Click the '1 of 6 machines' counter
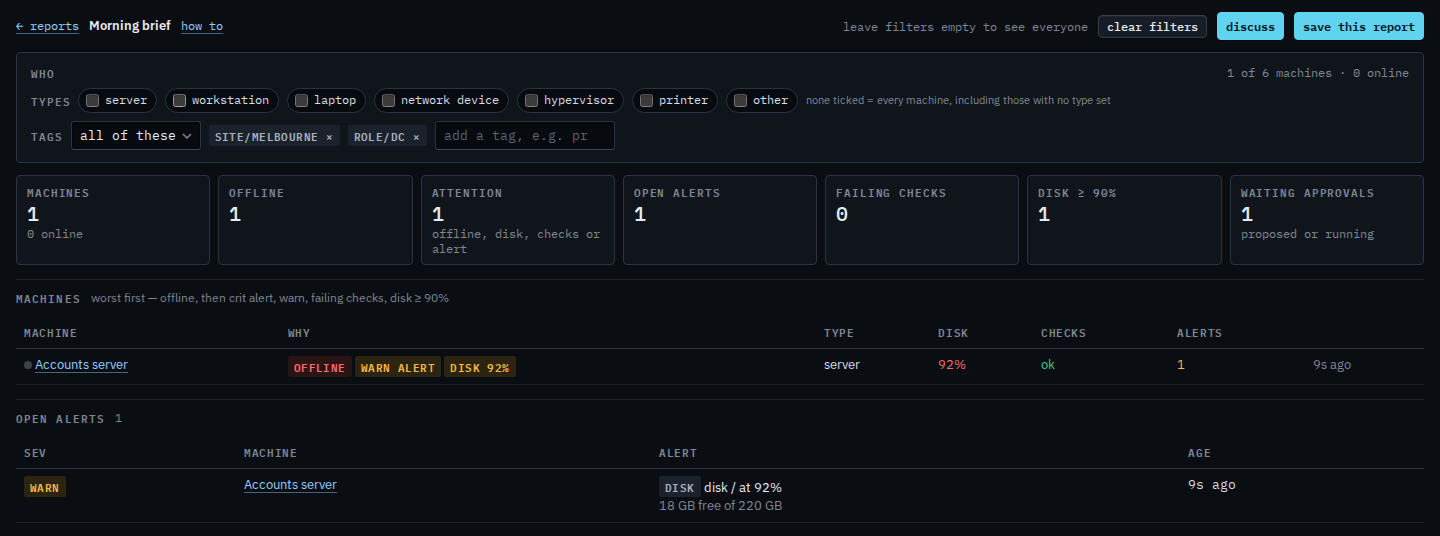 pos(1279,73)
